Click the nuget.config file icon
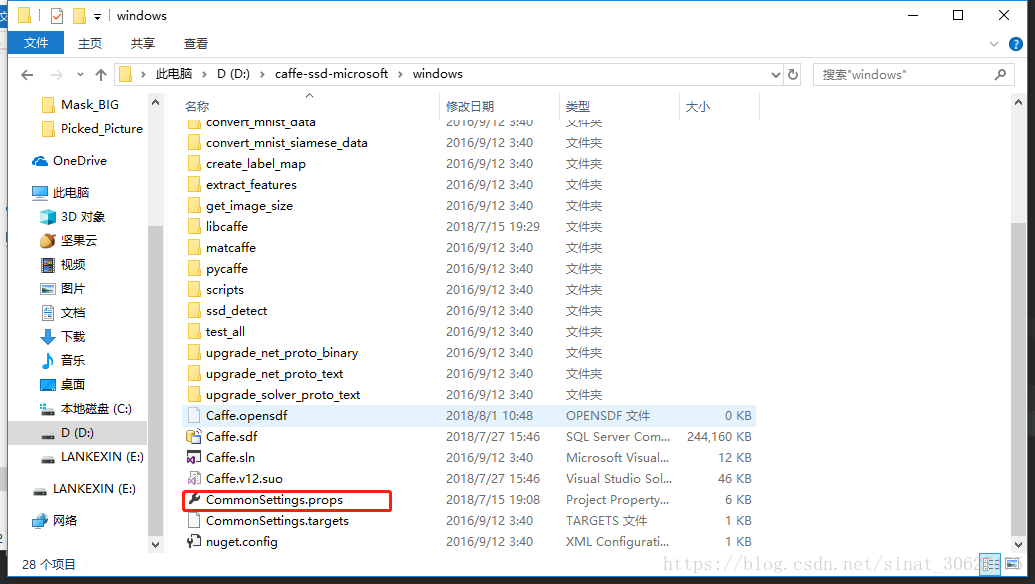This screenshot has height=584, width=1035. tap(194, 541)
